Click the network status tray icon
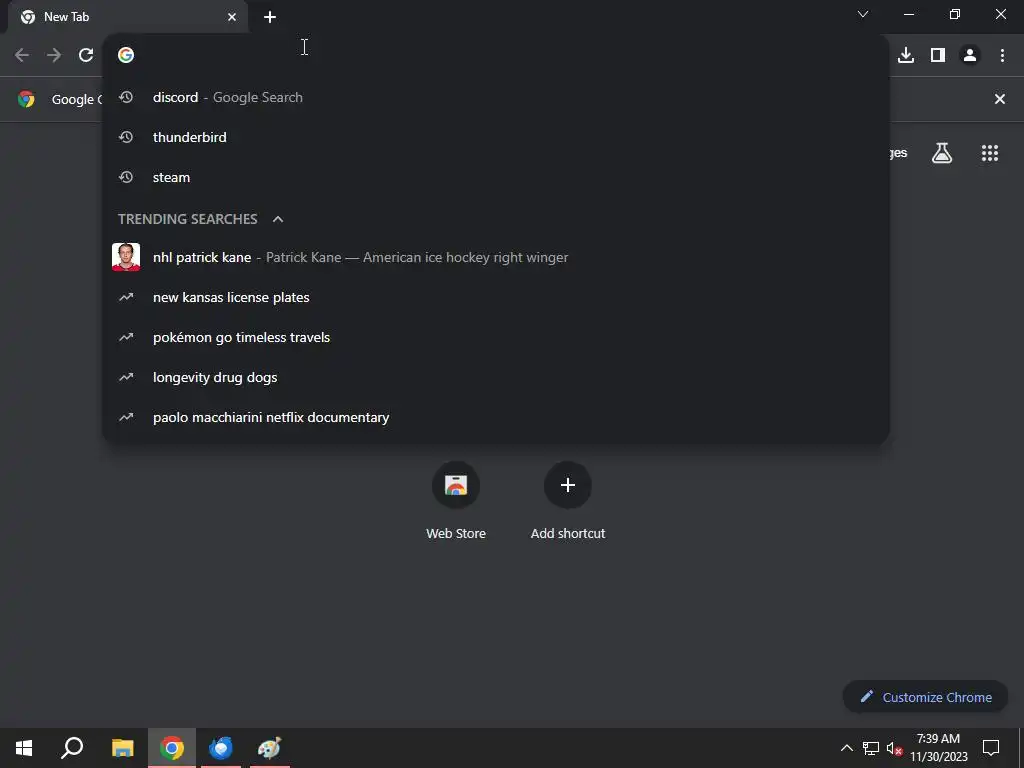Image resolution: width=1024 pixels, height=768 pixels. click(871, 748)
